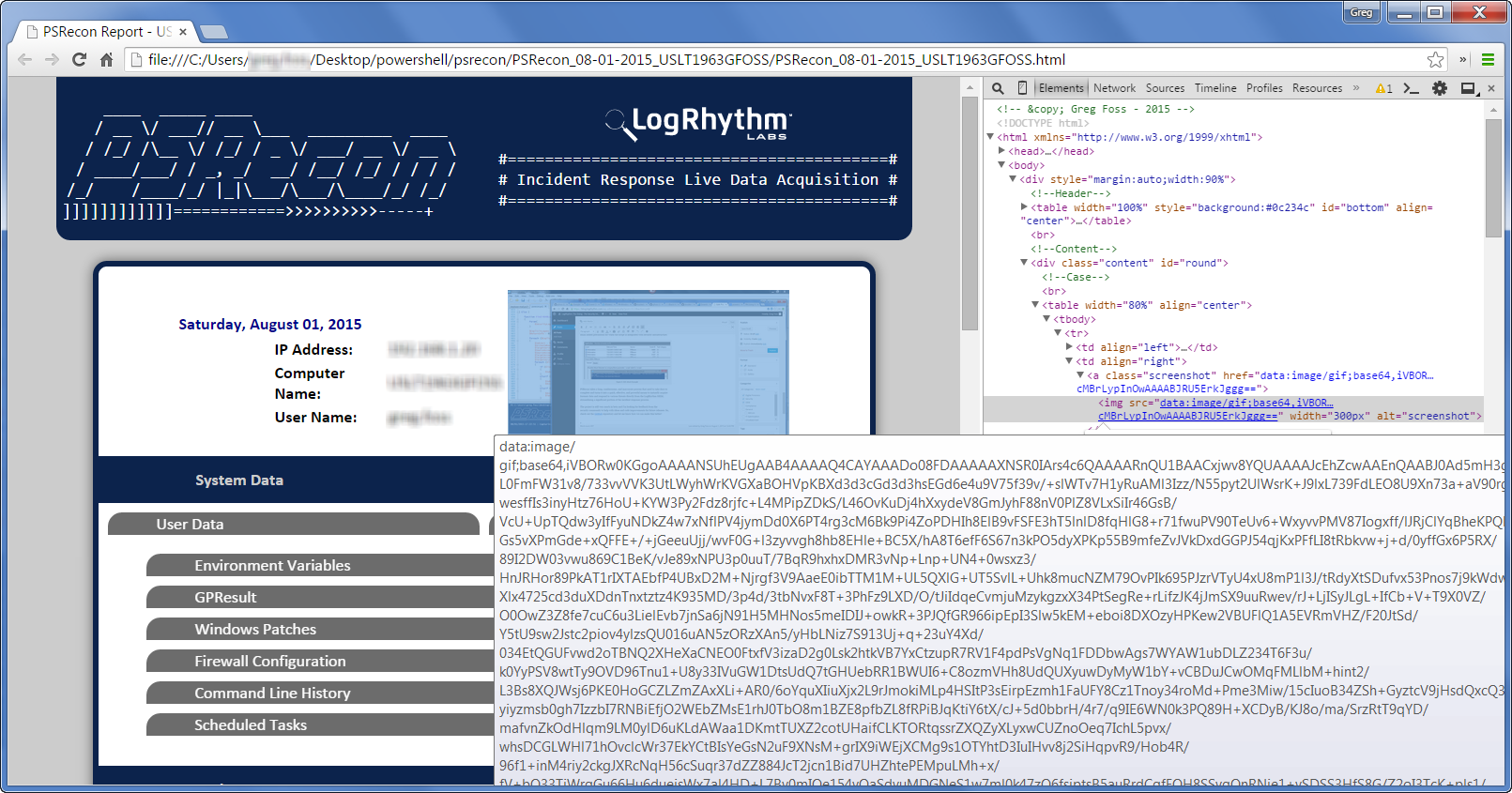Toggle the device mode phone icon
This screenshot has height=793, width=1512.
pos(1022,88)
